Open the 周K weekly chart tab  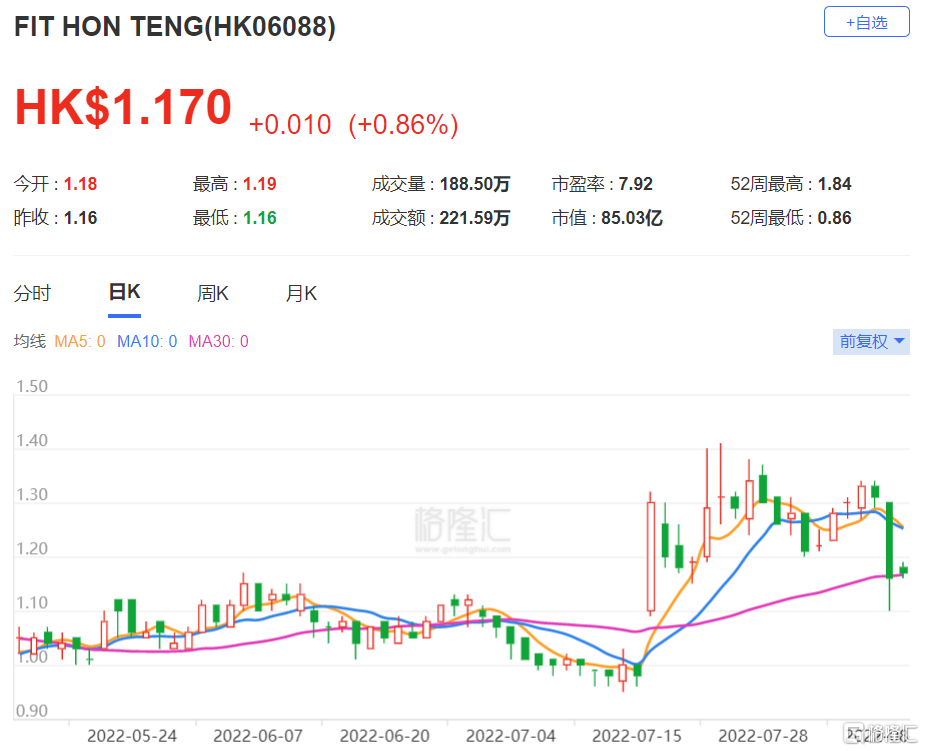212,293
